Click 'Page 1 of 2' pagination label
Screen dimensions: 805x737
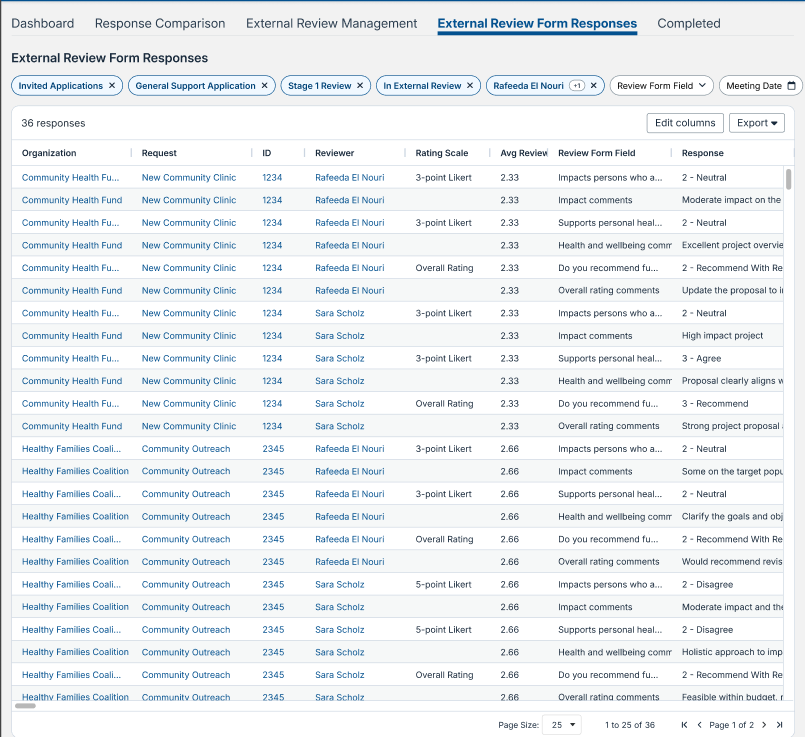[x=732, y=725]
